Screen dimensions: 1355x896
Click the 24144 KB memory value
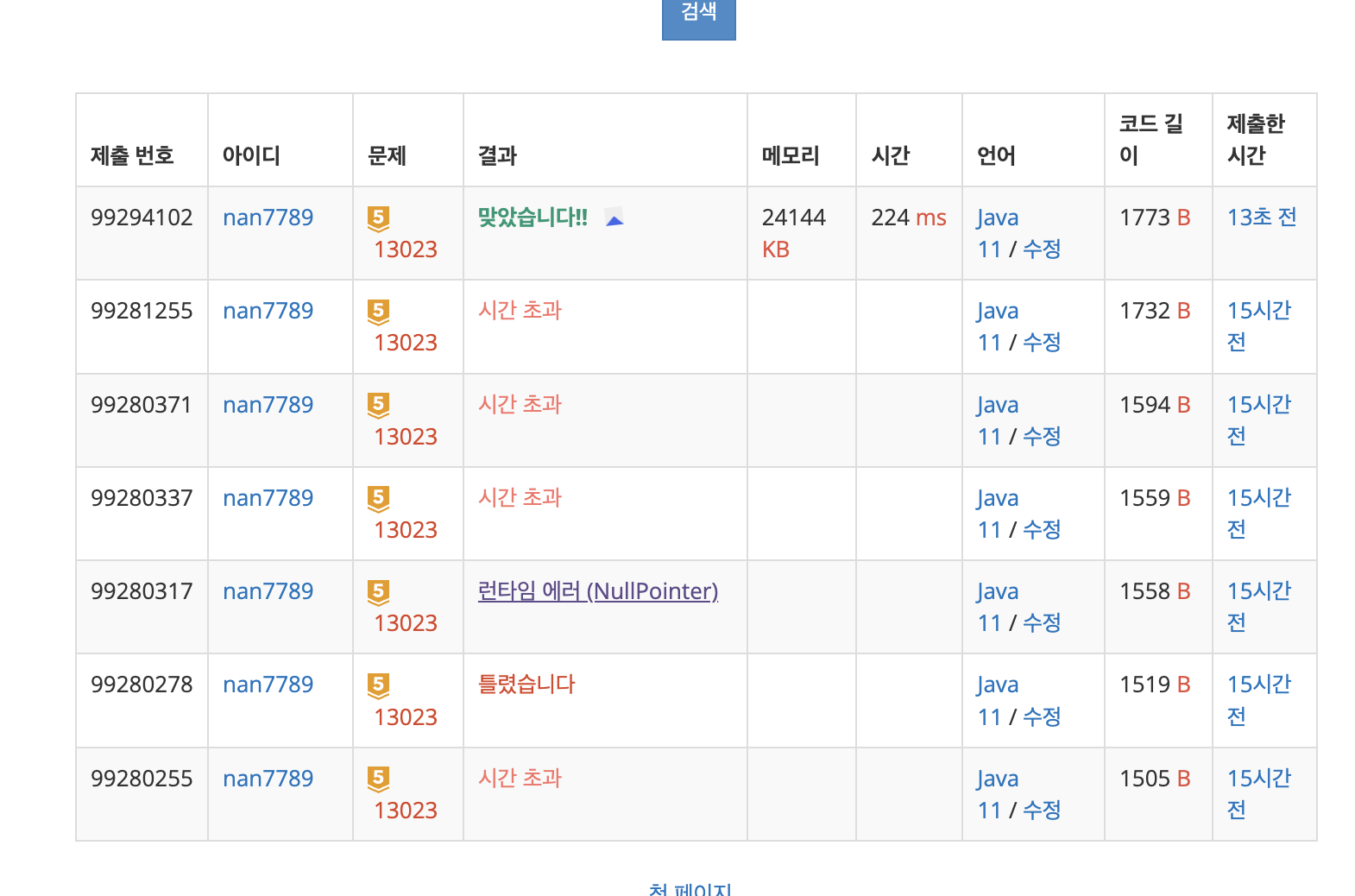793,233
